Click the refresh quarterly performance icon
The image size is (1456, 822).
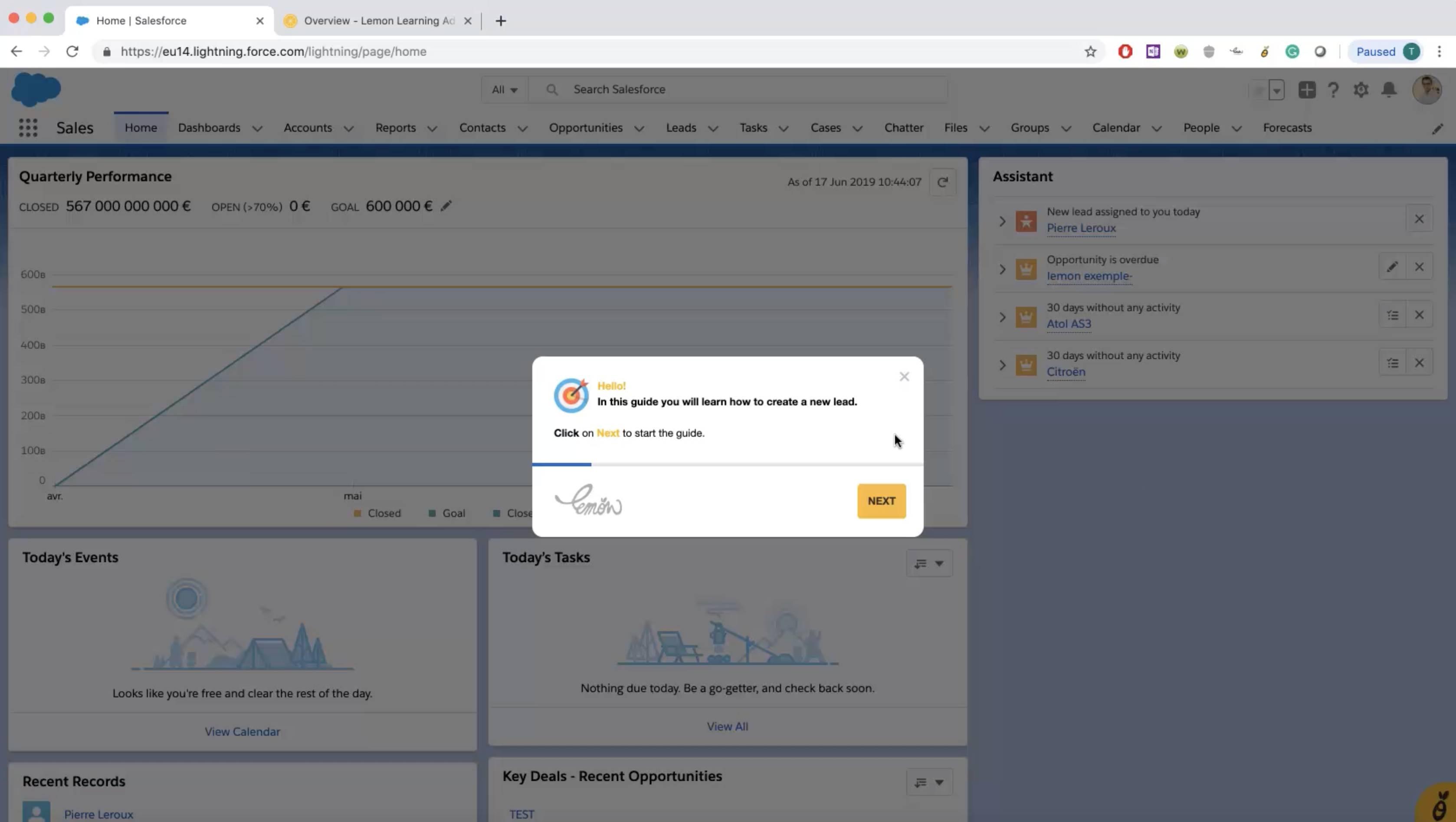(x=943, y=182)
